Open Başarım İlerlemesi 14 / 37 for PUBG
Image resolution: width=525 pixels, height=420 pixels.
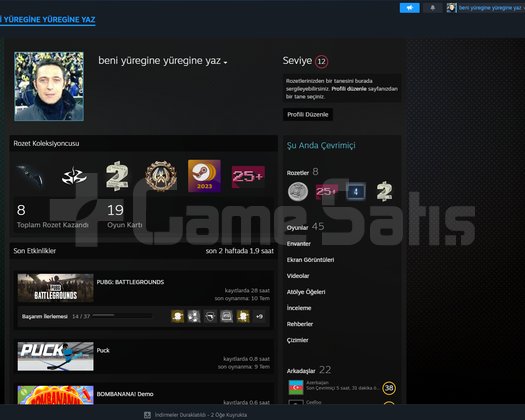coord(56,317)
